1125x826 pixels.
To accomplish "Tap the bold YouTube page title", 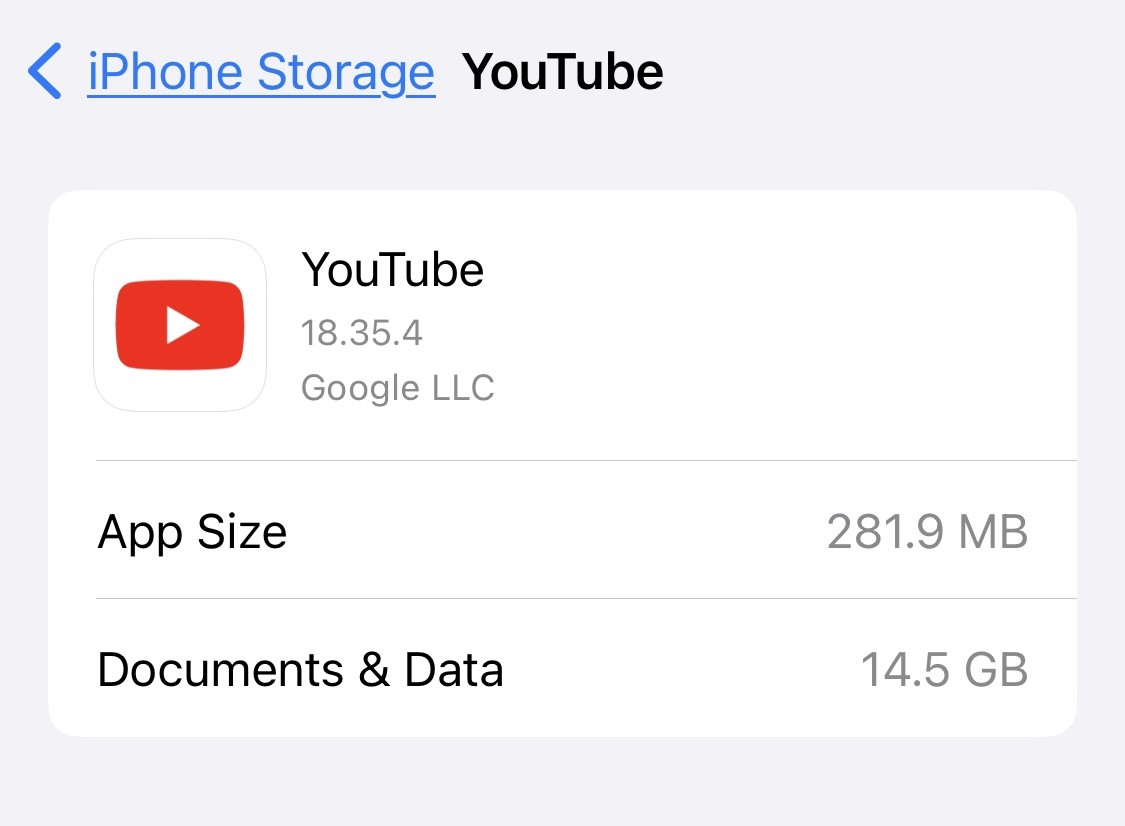I will (x=562, y=72).
